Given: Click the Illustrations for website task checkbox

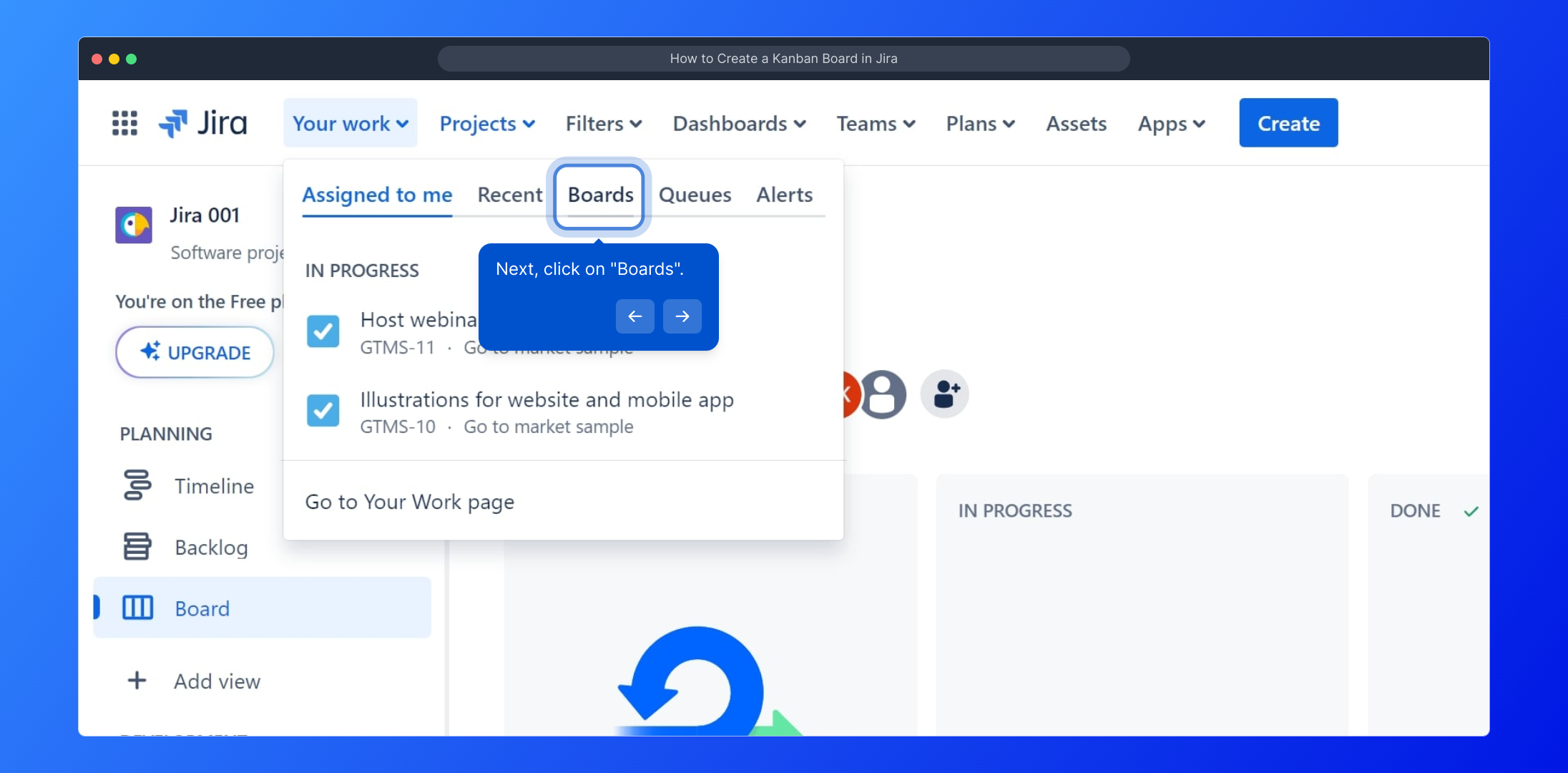Looking at the screenshot, I should tap(323, 411).
